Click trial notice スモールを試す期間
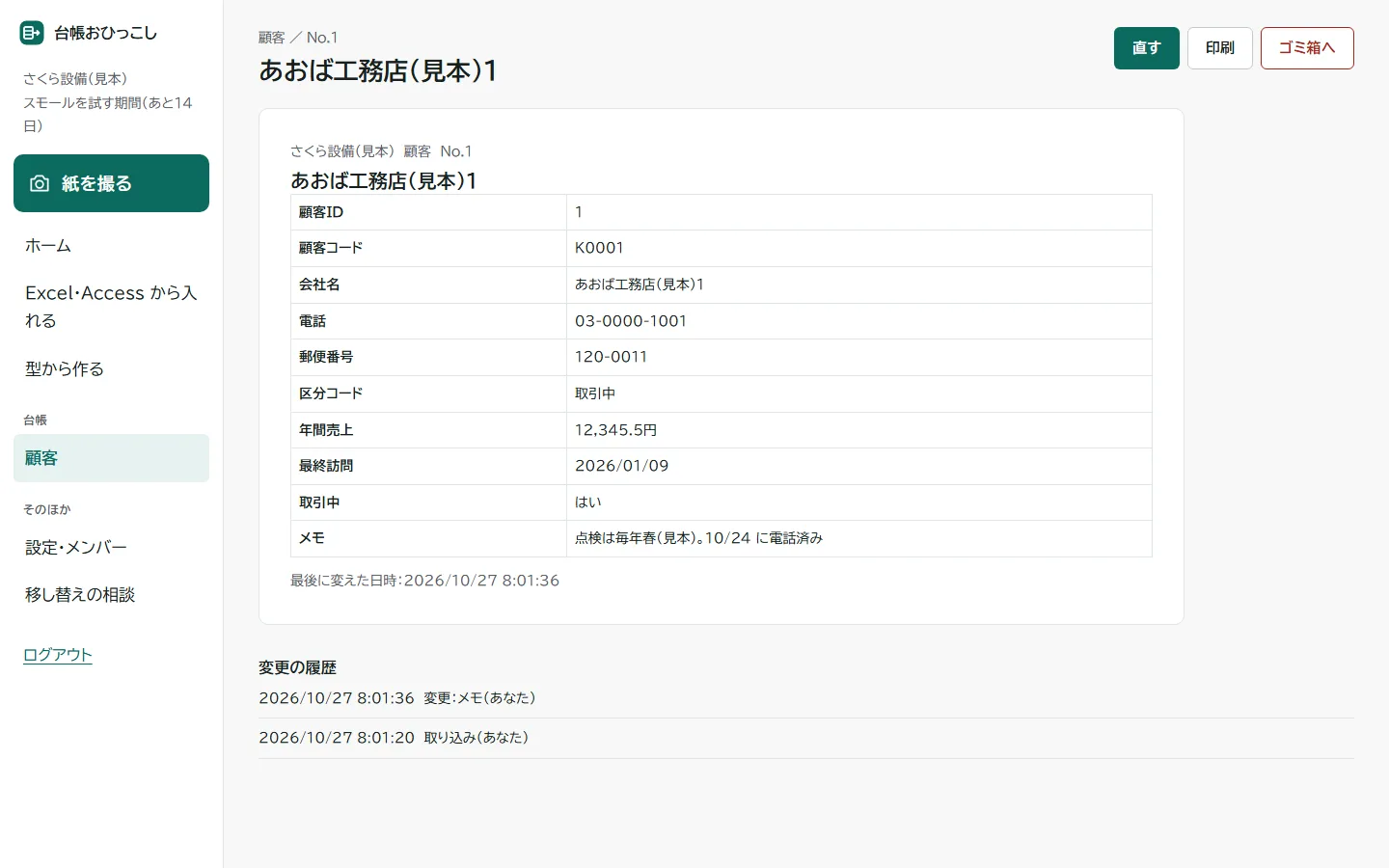The image size is (1389, 868). pos(108,114)
